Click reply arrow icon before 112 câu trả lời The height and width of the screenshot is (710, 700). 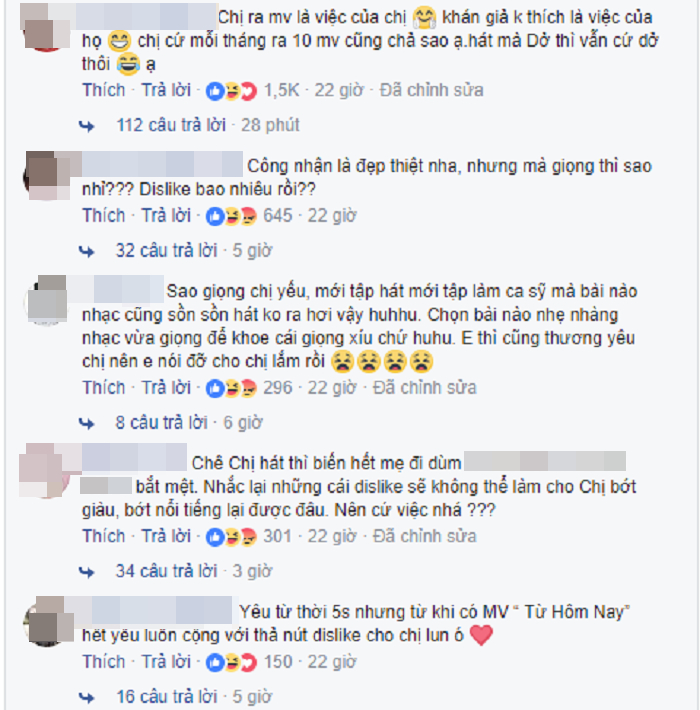click(86, 126)
